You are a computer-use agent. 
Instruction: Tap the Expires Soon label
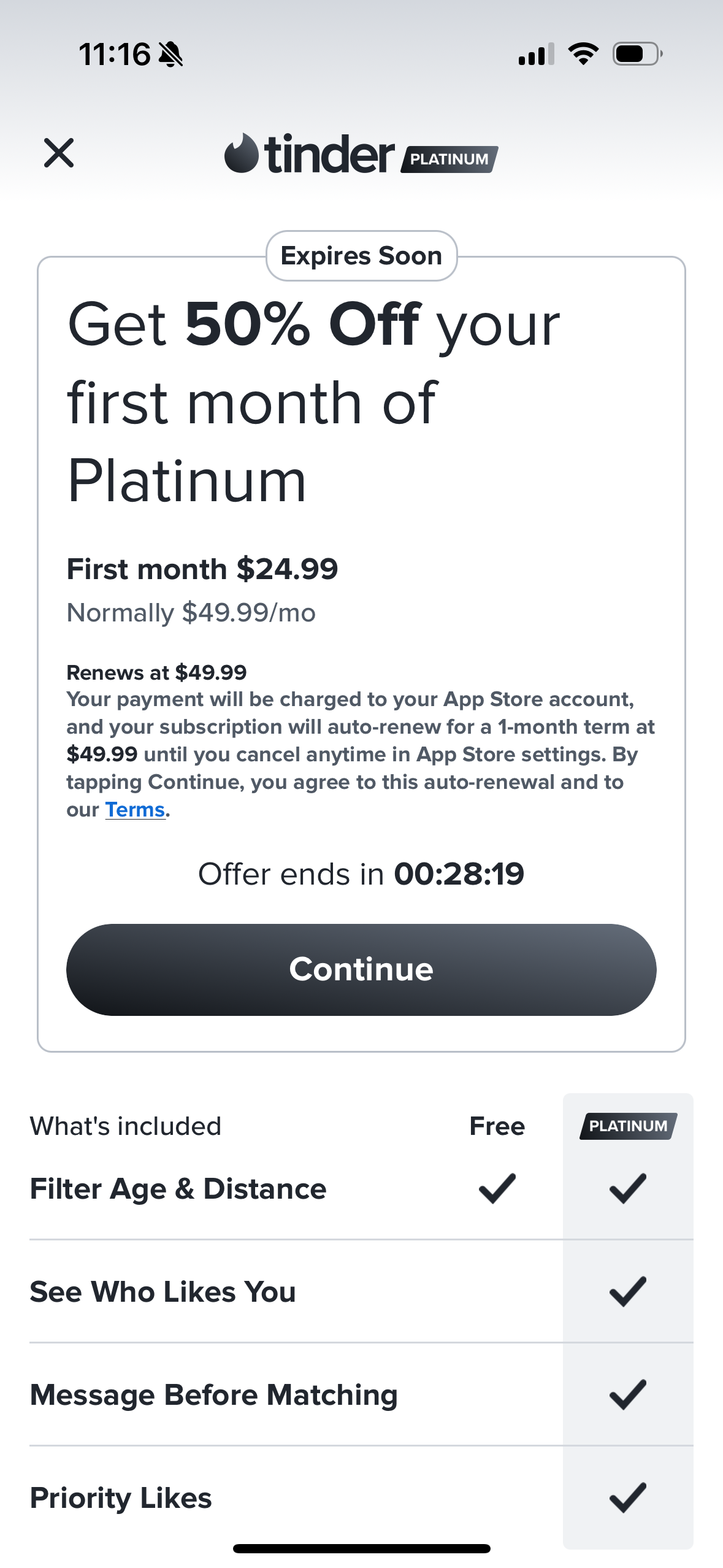point(361,256)
